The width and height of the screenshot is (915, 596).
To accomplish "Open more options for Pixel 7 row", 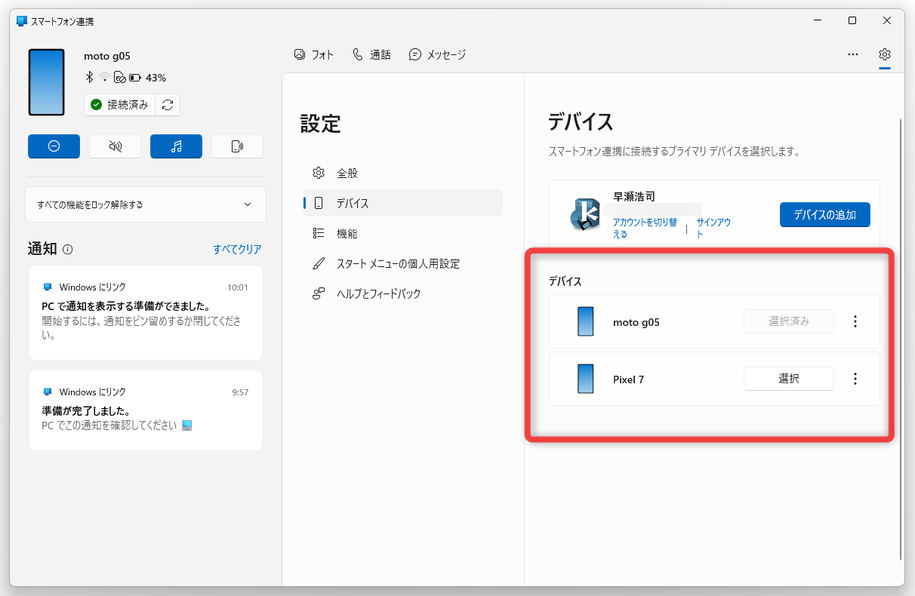I will point(855,379).
